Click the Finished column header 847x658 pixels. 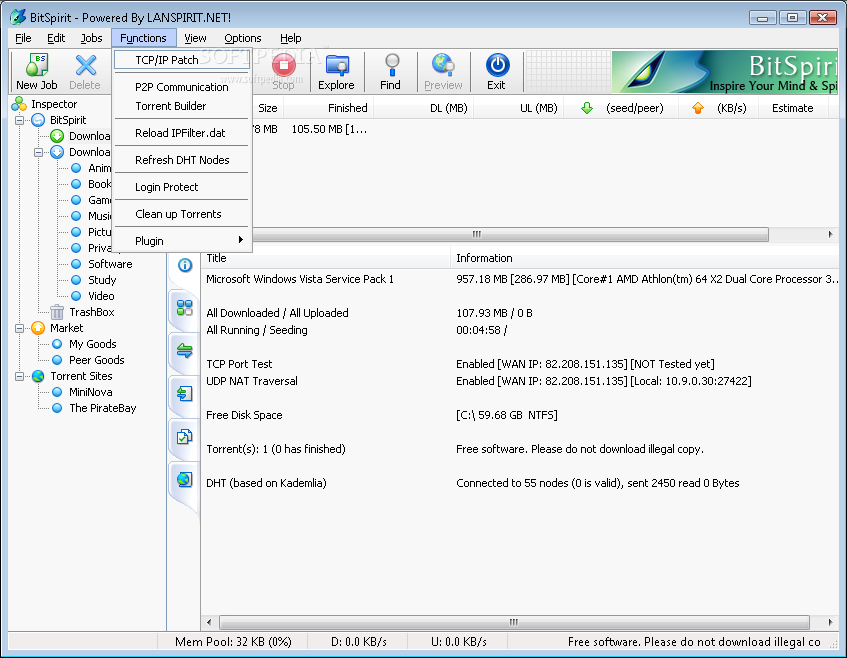tap(328, 108)
